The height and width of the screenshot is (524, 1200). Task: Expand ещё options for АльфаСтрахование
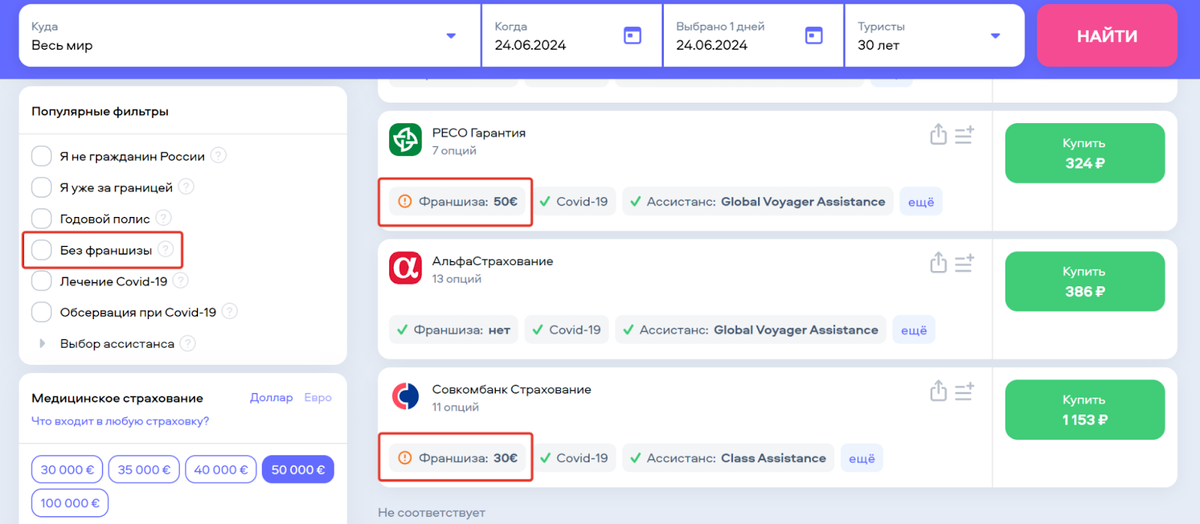914,330
